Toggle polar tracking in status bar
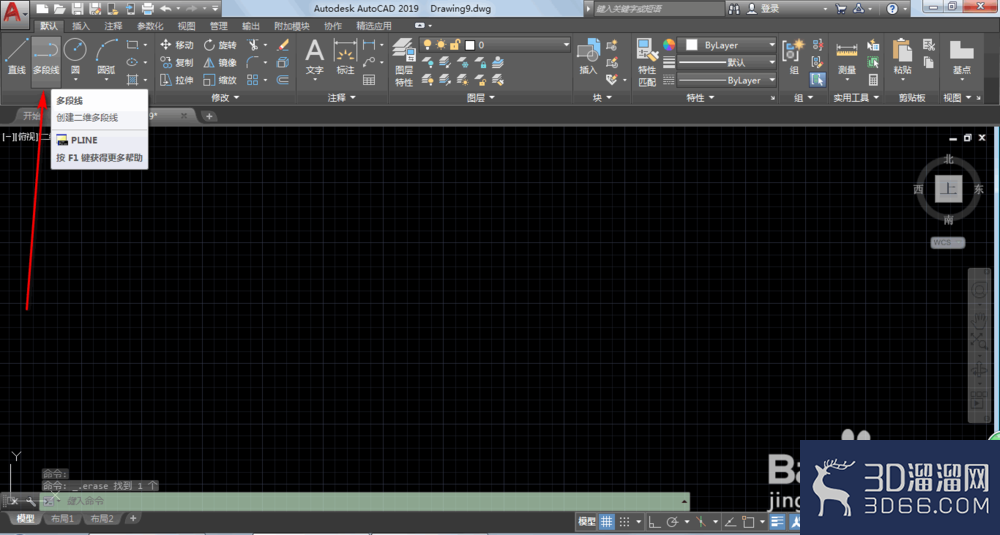The width and height of the screenshot is (1000, 535). 672,521
